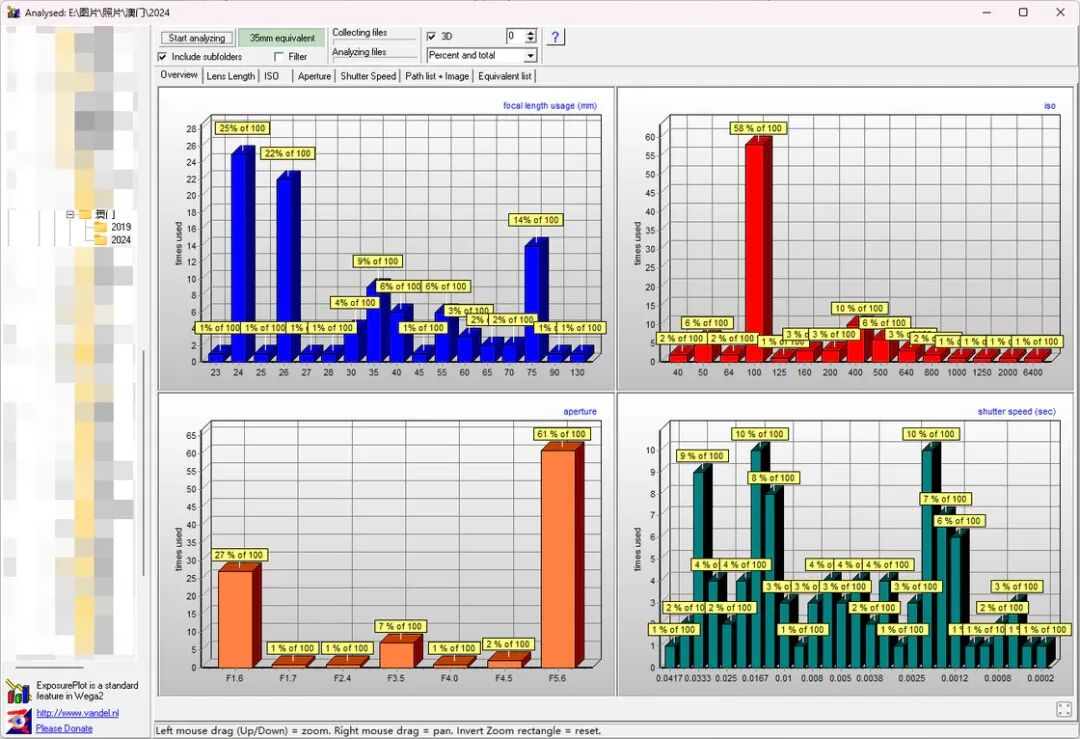The image size is (1080, 739).
Task: Click the ExposurePlot app icon in the title bar
Action: [14, 12]
